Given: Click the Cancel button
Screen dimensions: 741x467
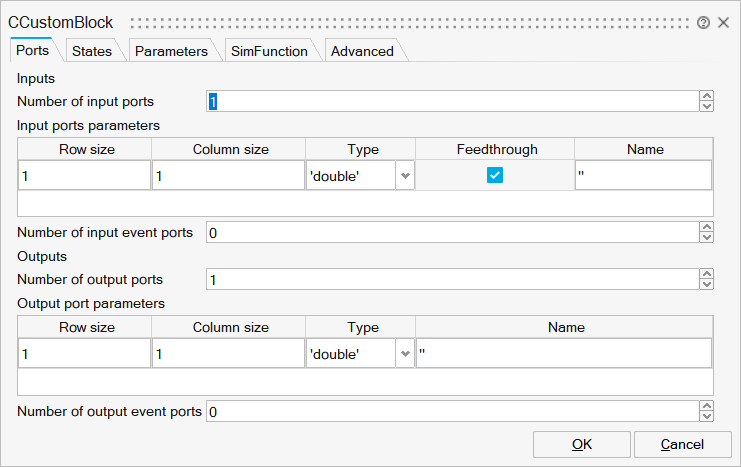Looking at the screenshot, I should 683,444.
